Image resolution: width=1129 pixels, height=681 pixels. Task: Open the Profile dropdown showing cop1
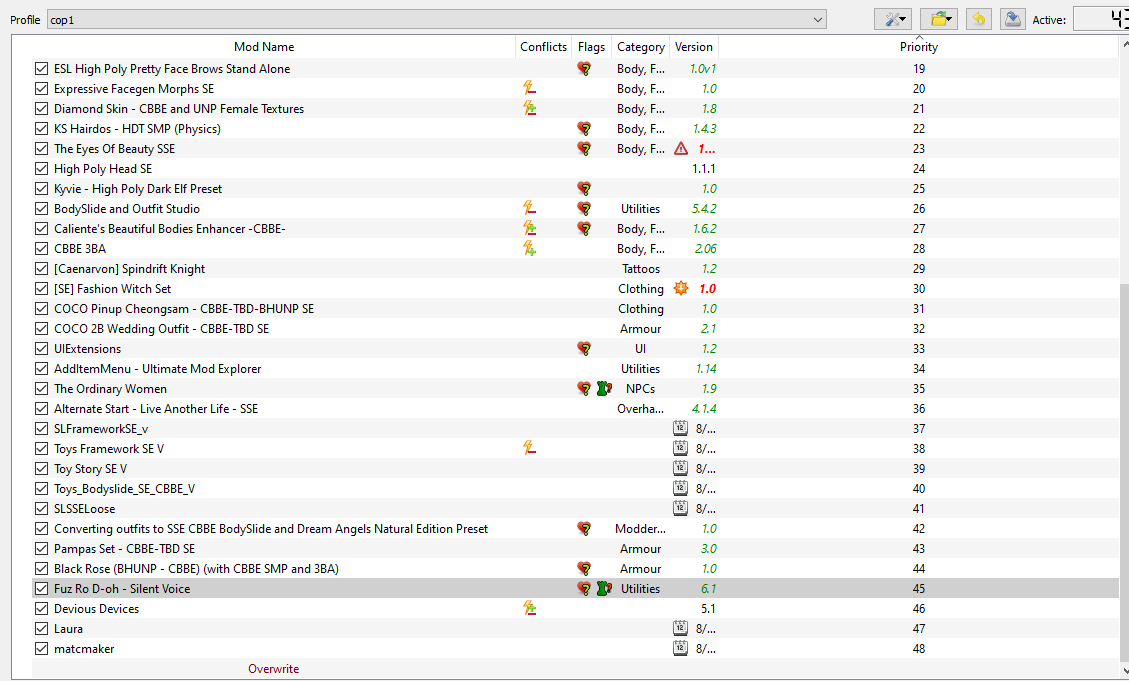436,19
